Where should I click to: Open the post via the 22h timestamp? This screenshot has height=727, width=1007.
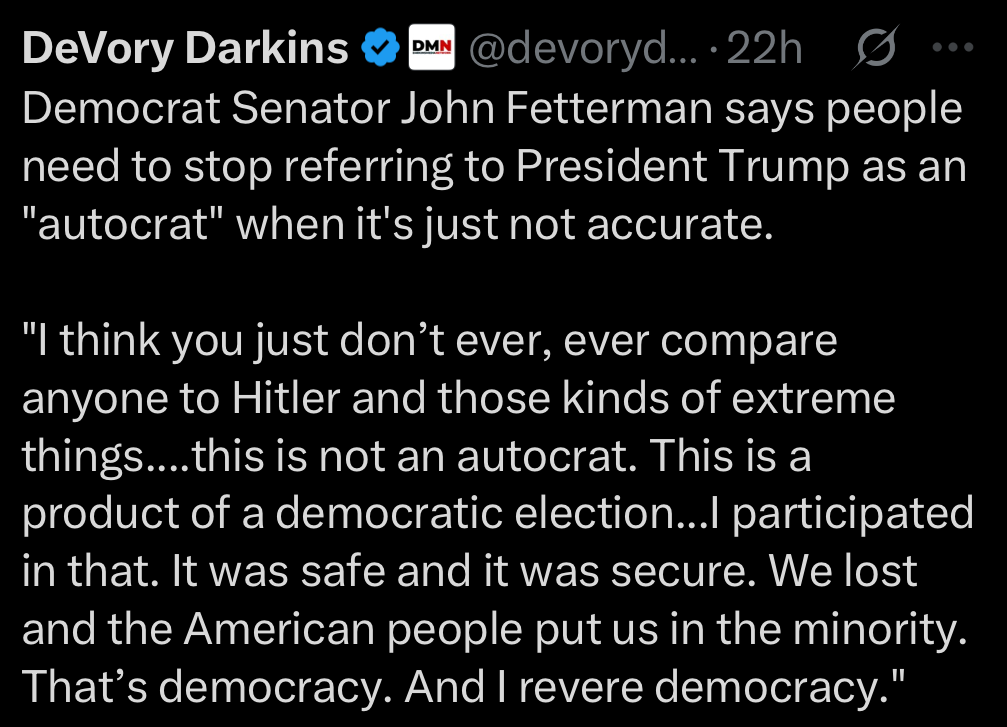pyautogui.click(x=764, y=48)
